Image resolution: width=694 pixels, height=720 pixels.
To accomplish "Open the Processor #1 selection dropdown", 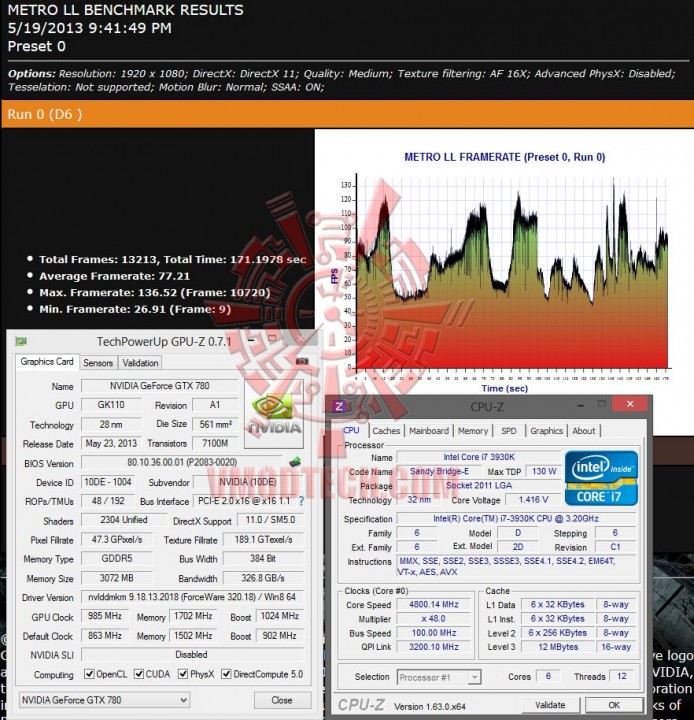I will point(439,677).
